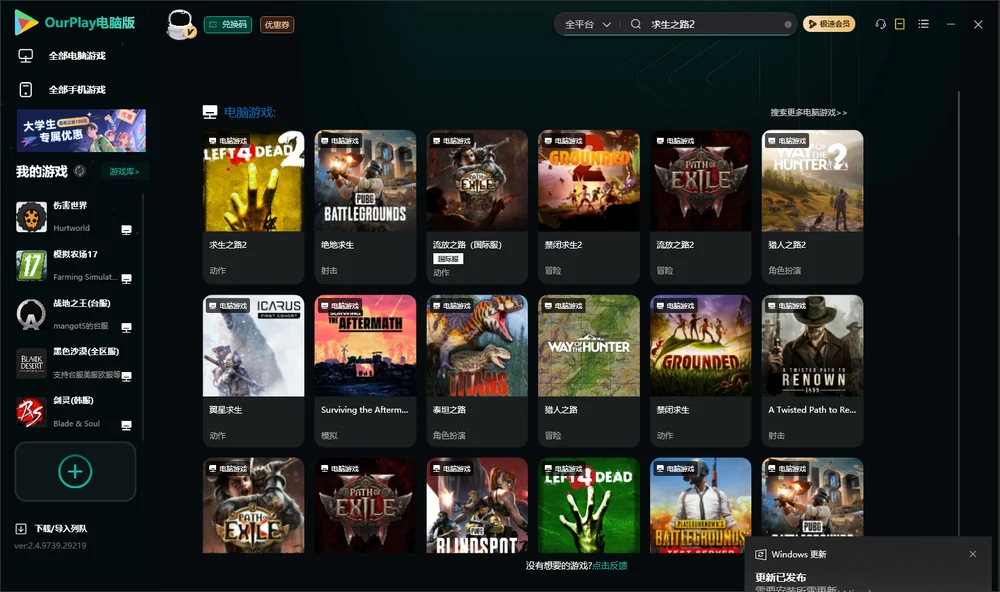The image size is (1000, 592).
Task: Click the 点击反馈 feedback link
Action: pyautogui.click(x=610, y=565)
